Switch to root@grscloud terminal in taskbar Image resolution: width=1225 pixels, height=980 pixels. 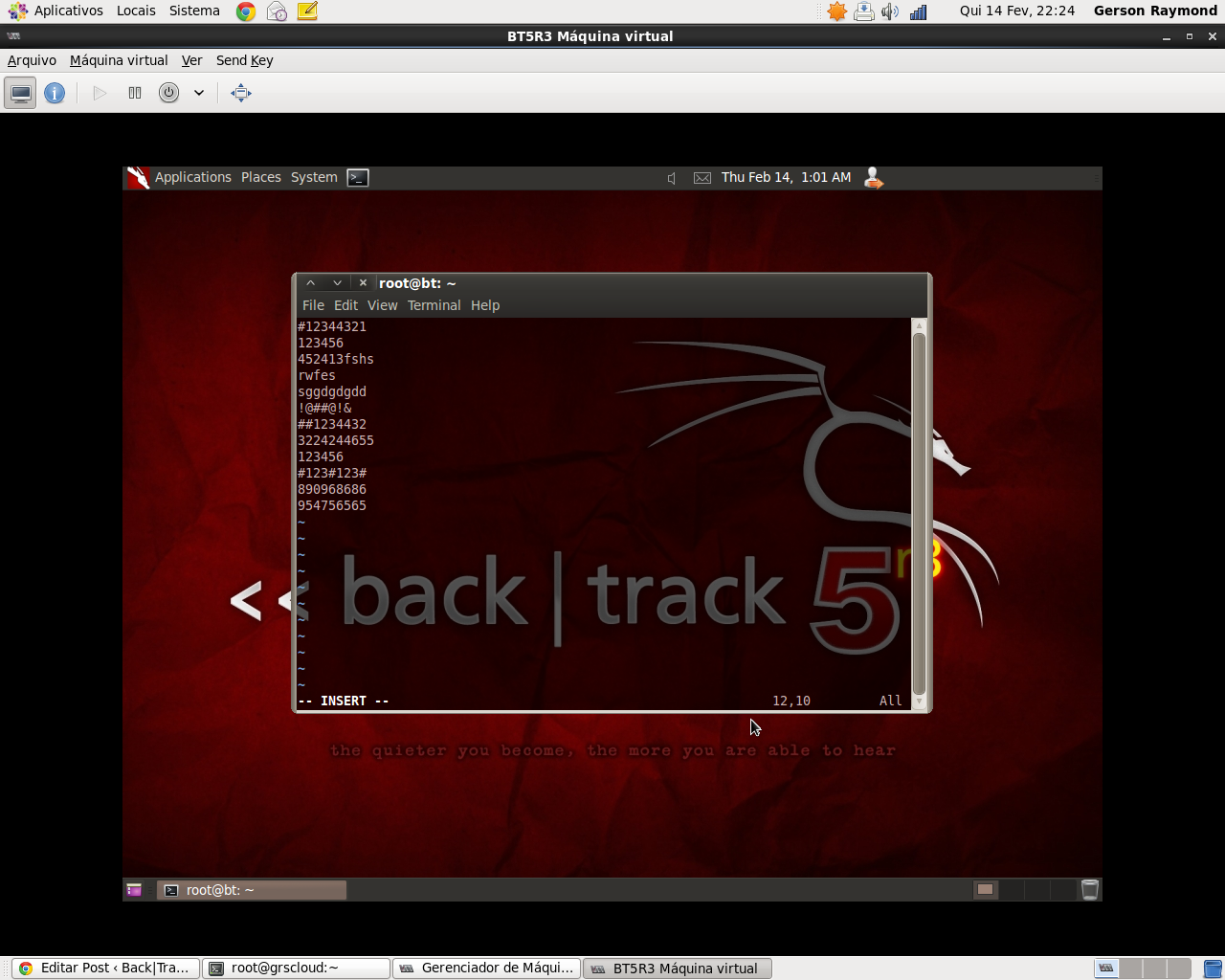tap(296, 969)
